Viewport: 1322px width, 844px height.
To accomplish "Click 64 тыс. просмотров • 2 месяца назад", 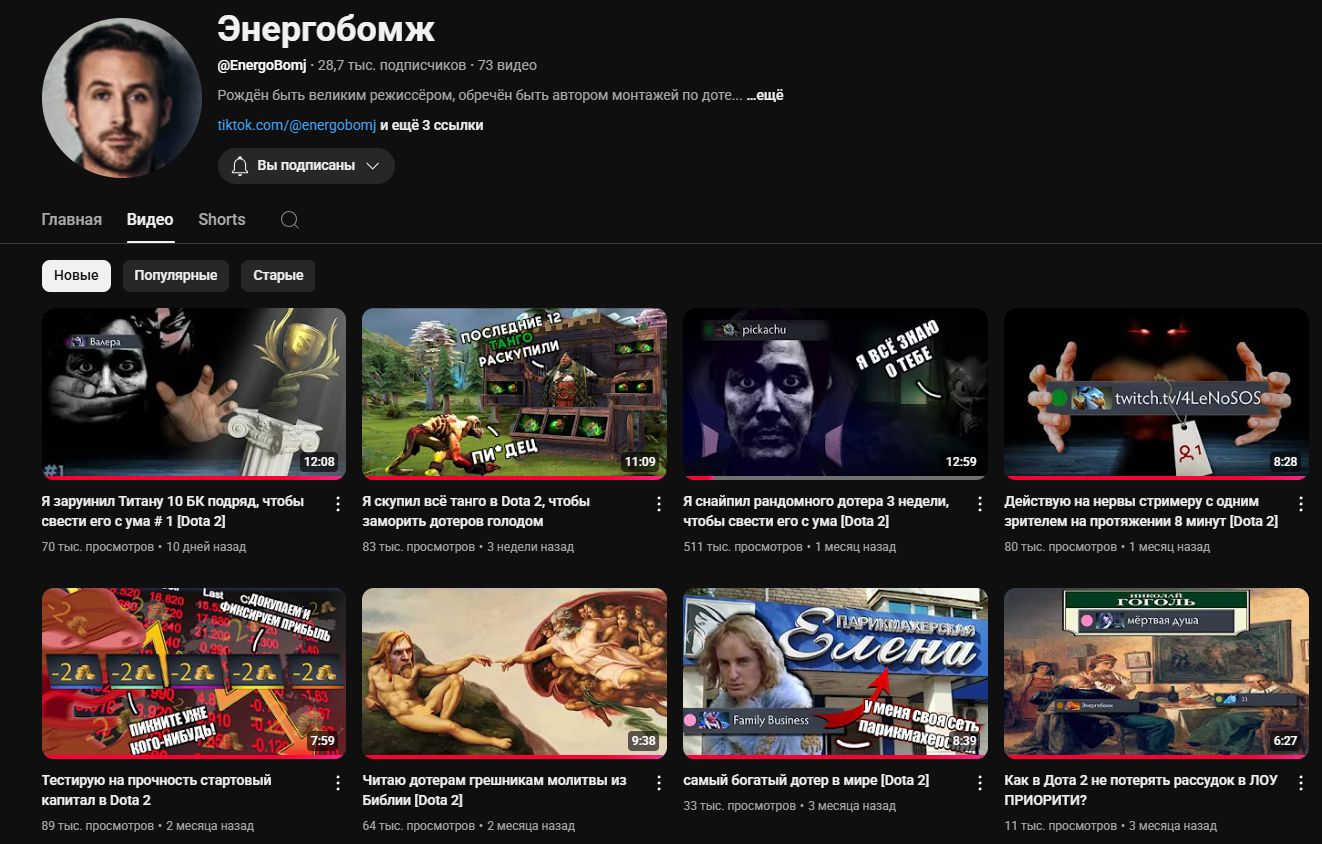I will [468, 826].
